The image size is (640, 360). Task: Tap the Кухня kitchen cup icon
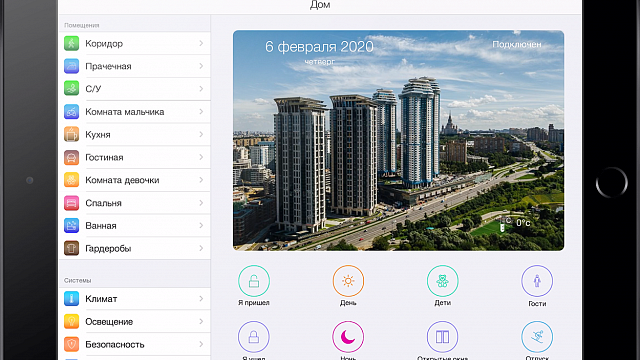tap(71, 134)
